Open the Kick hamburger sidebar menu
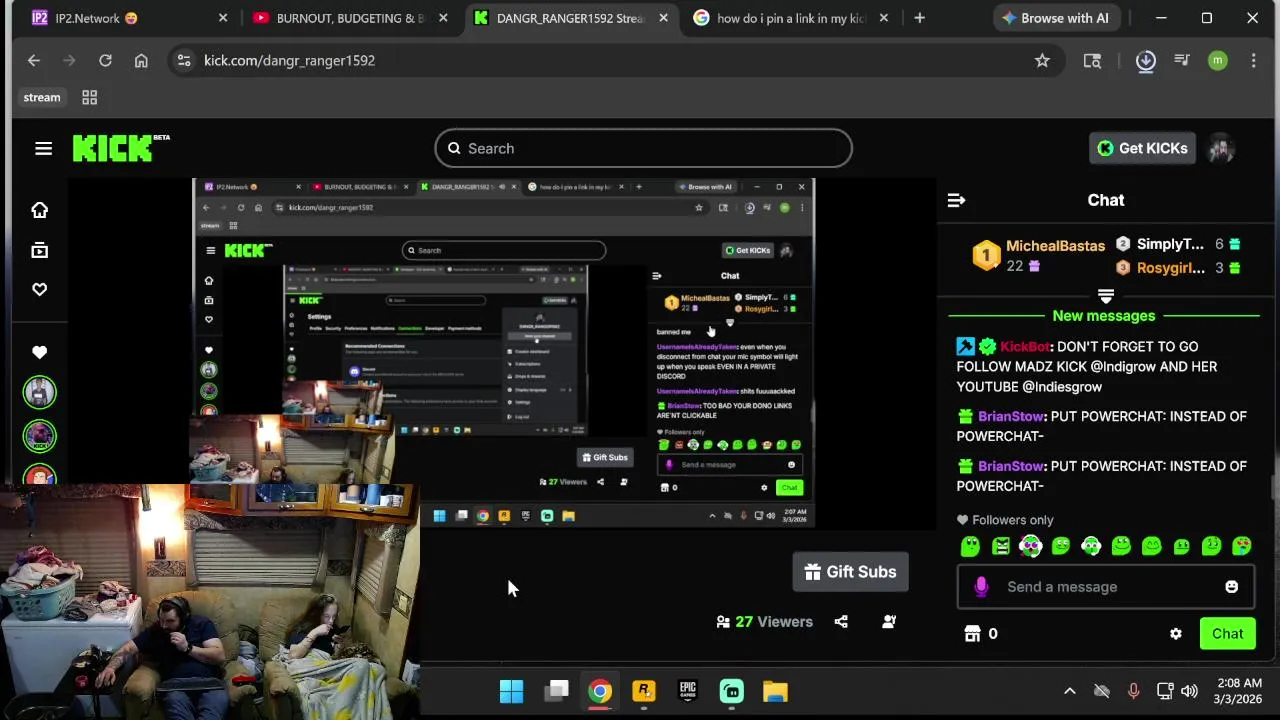Screen dimensions: 1280x720 pos(43,148)
